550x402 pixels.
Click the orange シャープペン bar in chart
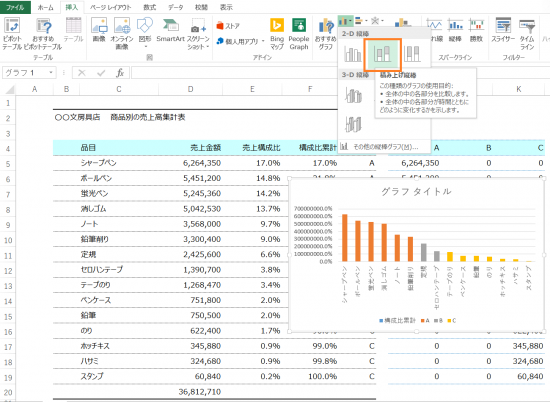pos(345,238)
